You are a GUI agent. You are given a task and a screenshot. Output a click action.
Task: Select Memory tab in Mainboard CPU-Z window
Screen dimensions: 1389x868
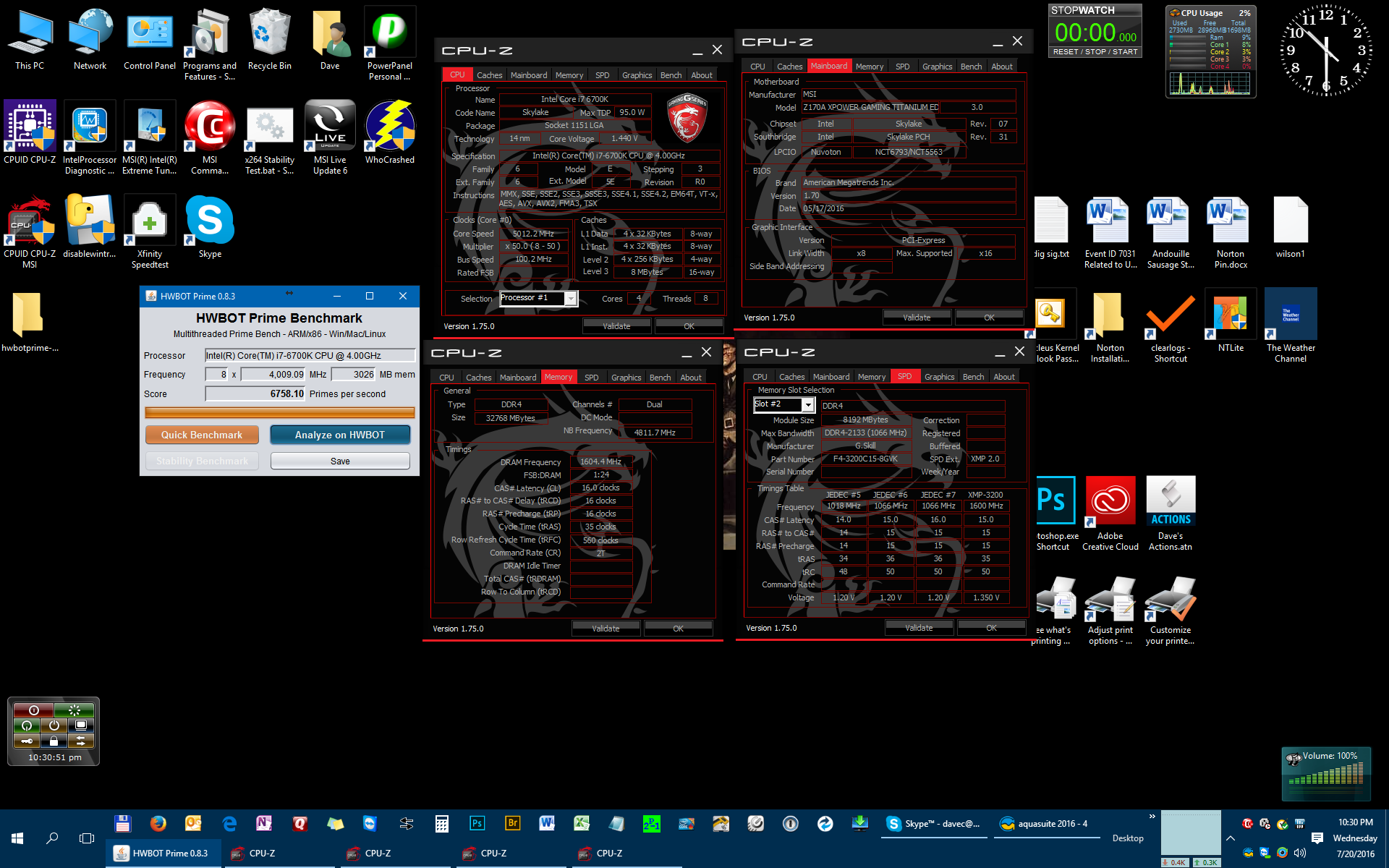869,67
